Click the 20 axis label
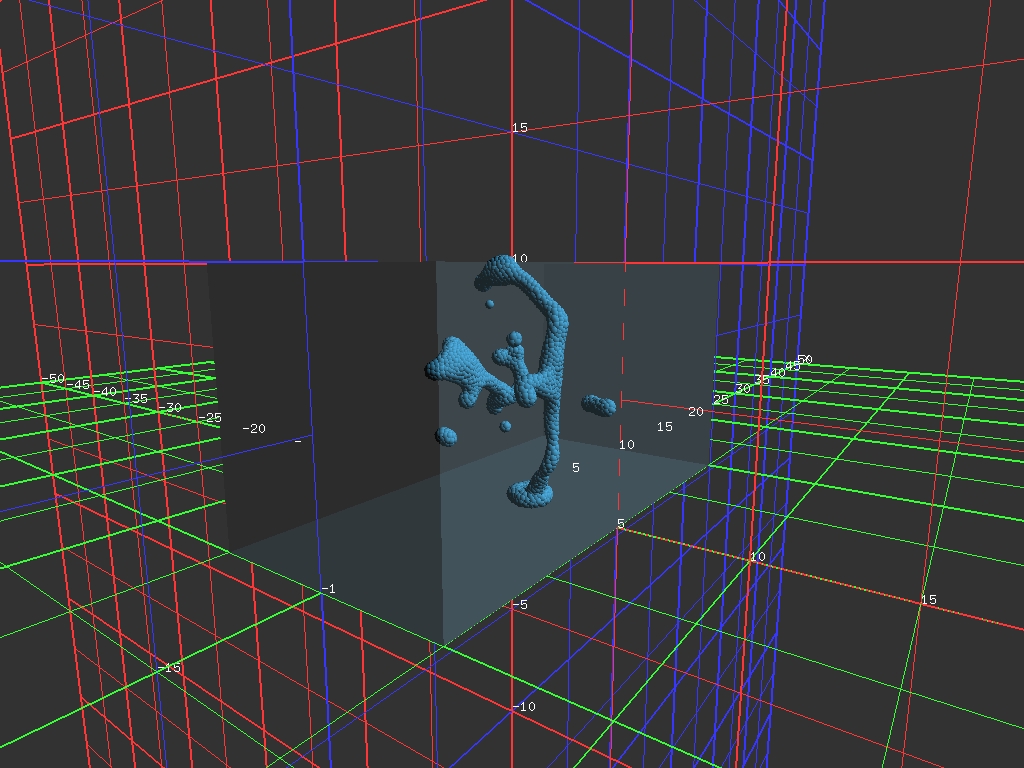The image size is (1024, 768). 696,411
